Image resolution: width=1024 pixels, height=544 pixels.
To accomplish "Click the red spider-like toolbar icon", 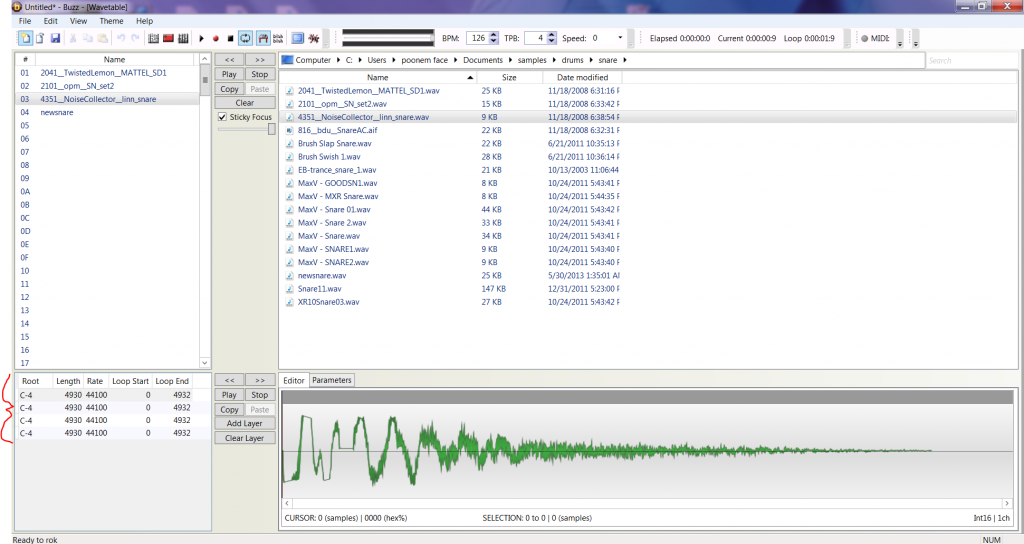I will pyautogui.click(x=313, y=39).
